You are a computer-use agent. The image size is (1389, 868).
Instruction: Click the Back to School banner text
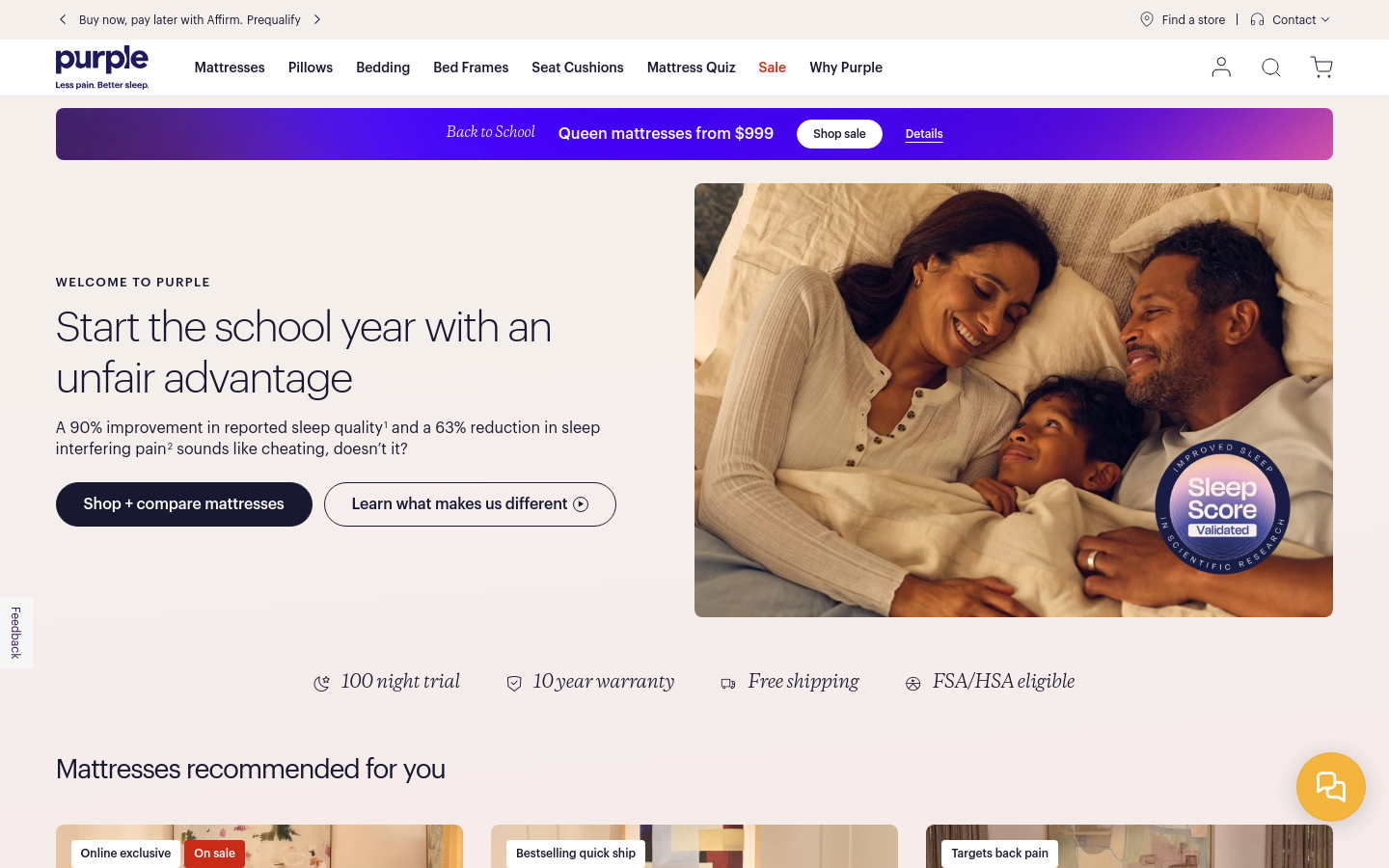pos(490,132)
